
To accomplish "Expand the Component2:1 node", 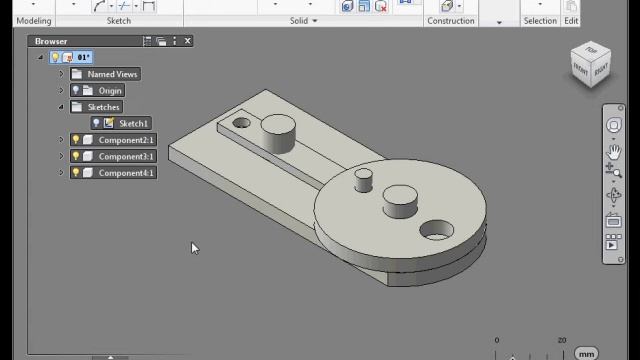I will (x=61, y=140).
